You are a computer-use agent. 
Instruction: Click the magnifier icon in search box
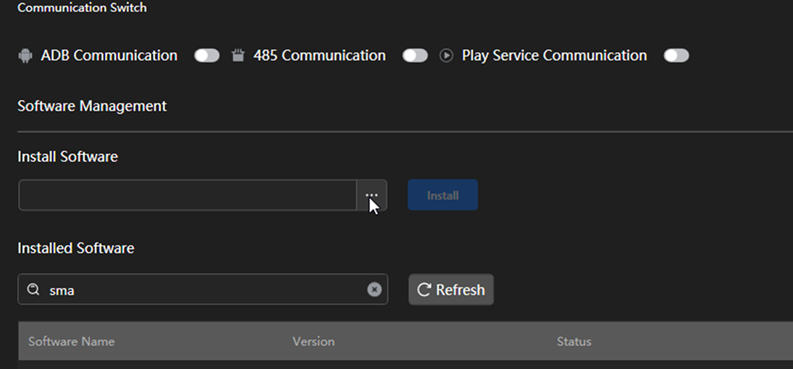33,290
